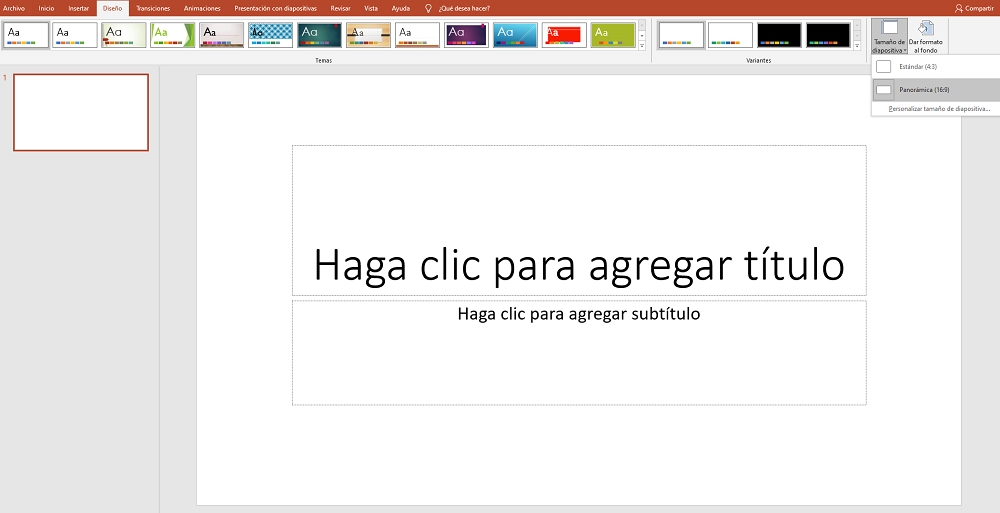Open the Transiciones tab
The width and height of the screenshot is (1000, 513).
coord(153,8)
